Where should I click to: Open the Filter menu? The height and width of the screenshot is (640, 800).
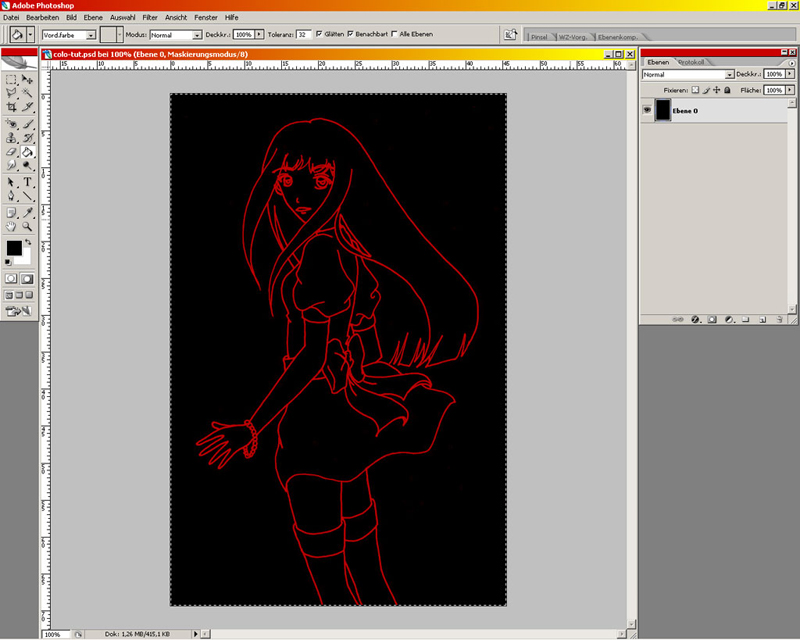[150, 17]
